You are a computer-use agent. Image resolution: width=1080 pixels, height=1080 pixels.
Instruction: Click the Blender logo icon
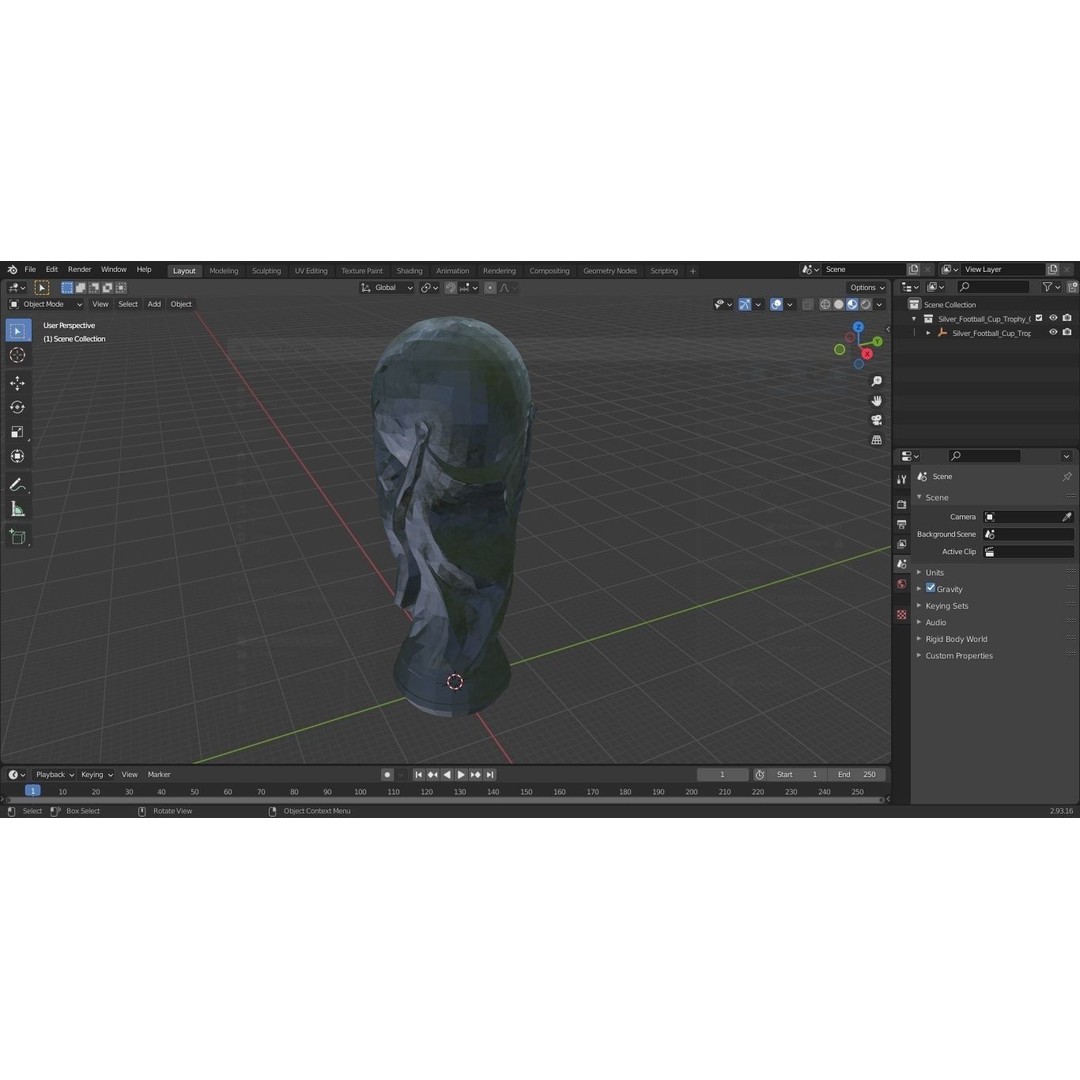pos(12,269)
